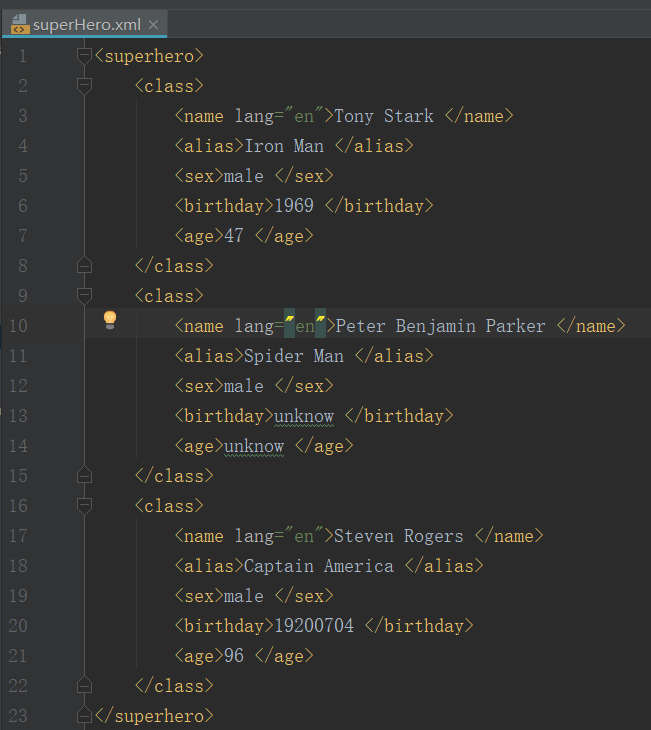Click the 'en' lang value on line 17

click(304, 536)
